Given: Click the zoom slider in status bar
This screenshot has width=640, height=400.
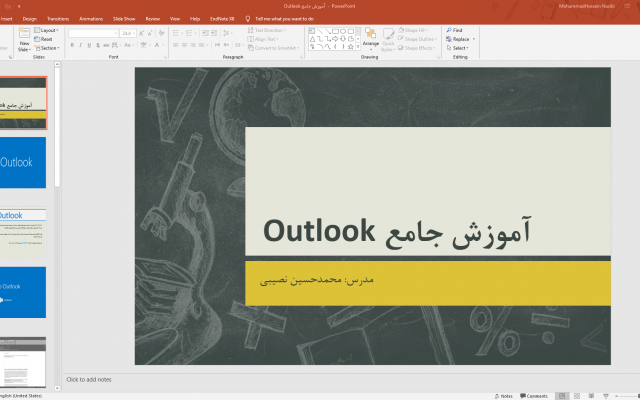Looking at the screenshot, I should [x=631, y=396].
